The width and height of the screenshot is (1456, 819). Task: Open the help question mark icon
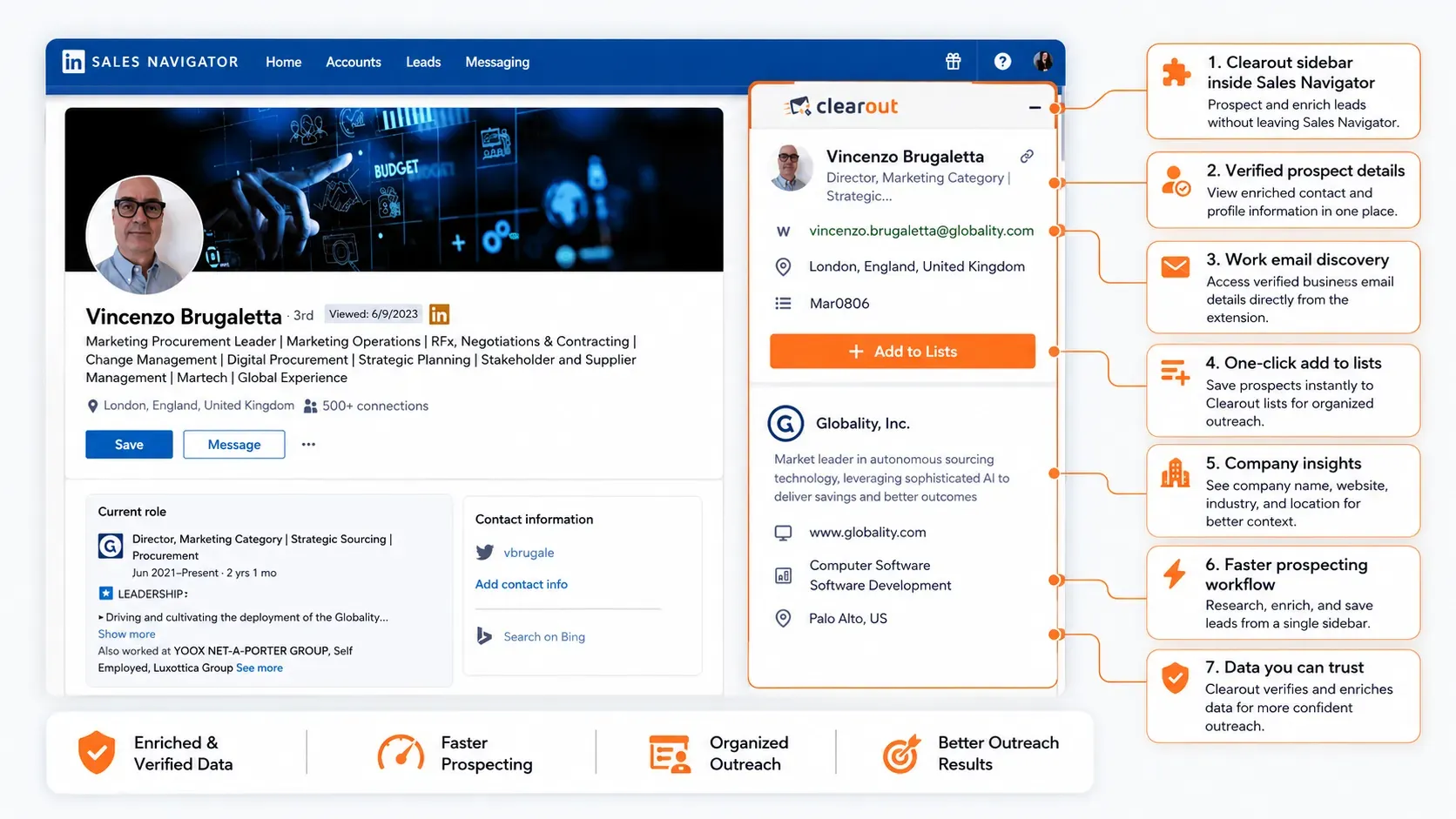click(x=1002, y=61)
